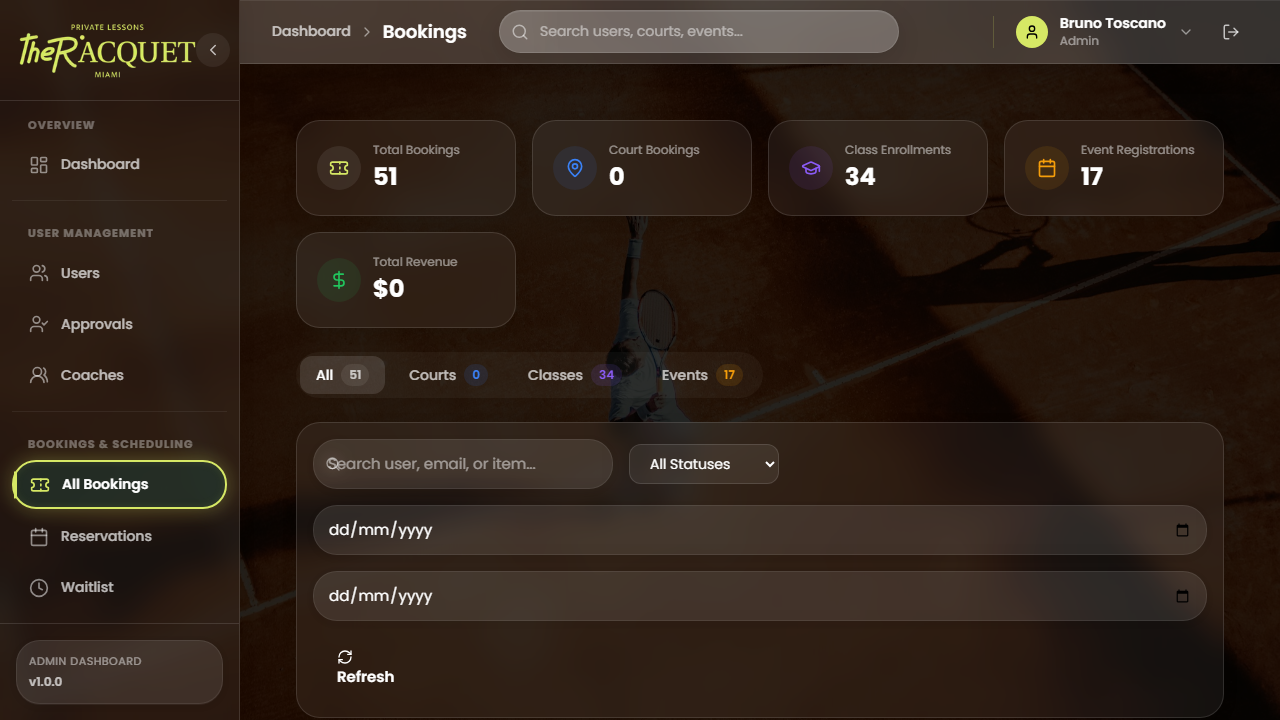Screen dimensions: 1280x720
Task: Focus the global search users, courts, events field
Action: pos(710,31)
